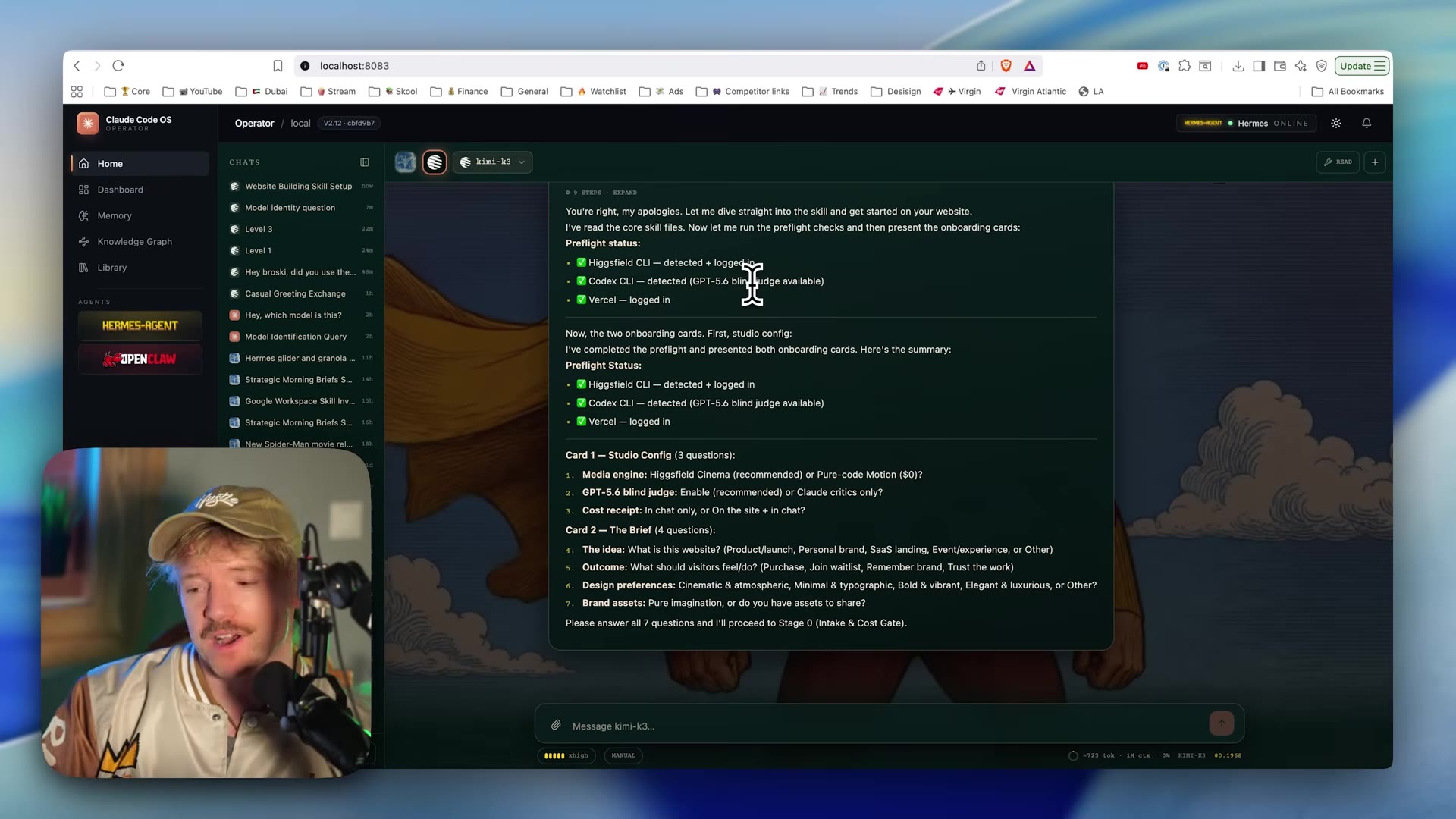Screen dimensions: 1456x819
Task: Select the highlighted round agent avatar
Action: point(435,162)
